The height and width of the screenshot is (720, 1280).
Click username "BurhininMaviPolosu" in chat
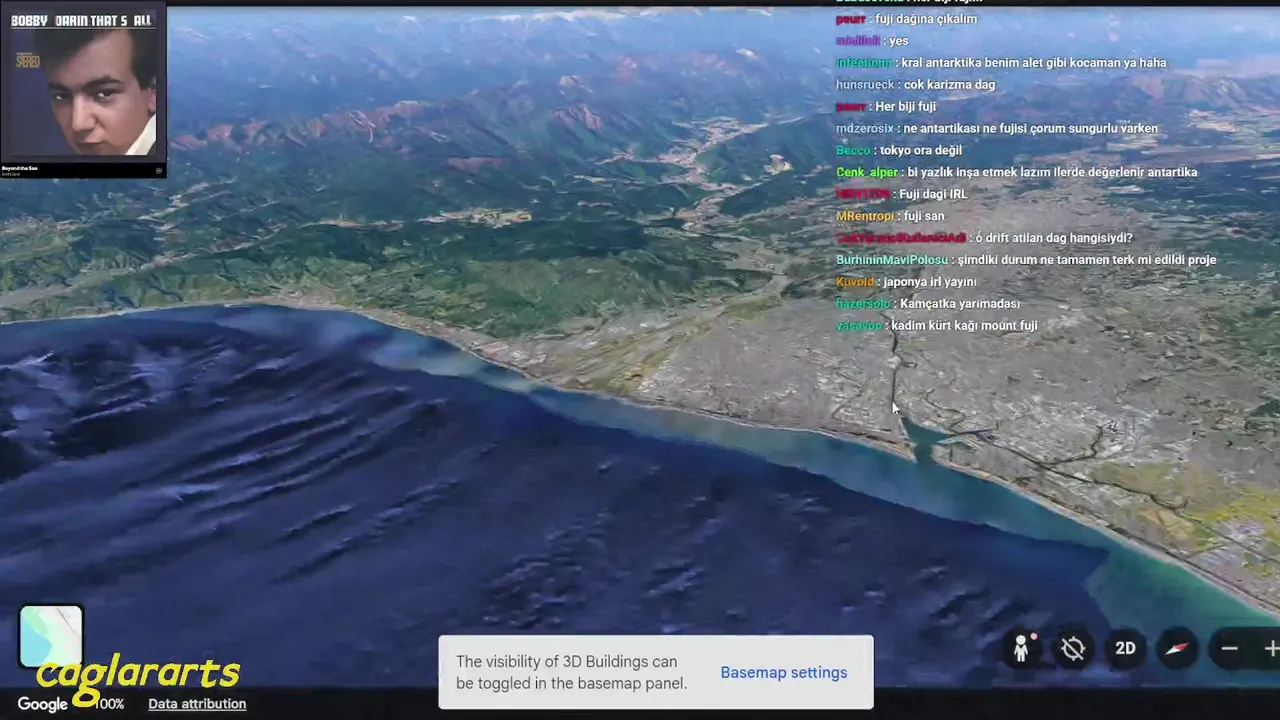click(892, 260)
